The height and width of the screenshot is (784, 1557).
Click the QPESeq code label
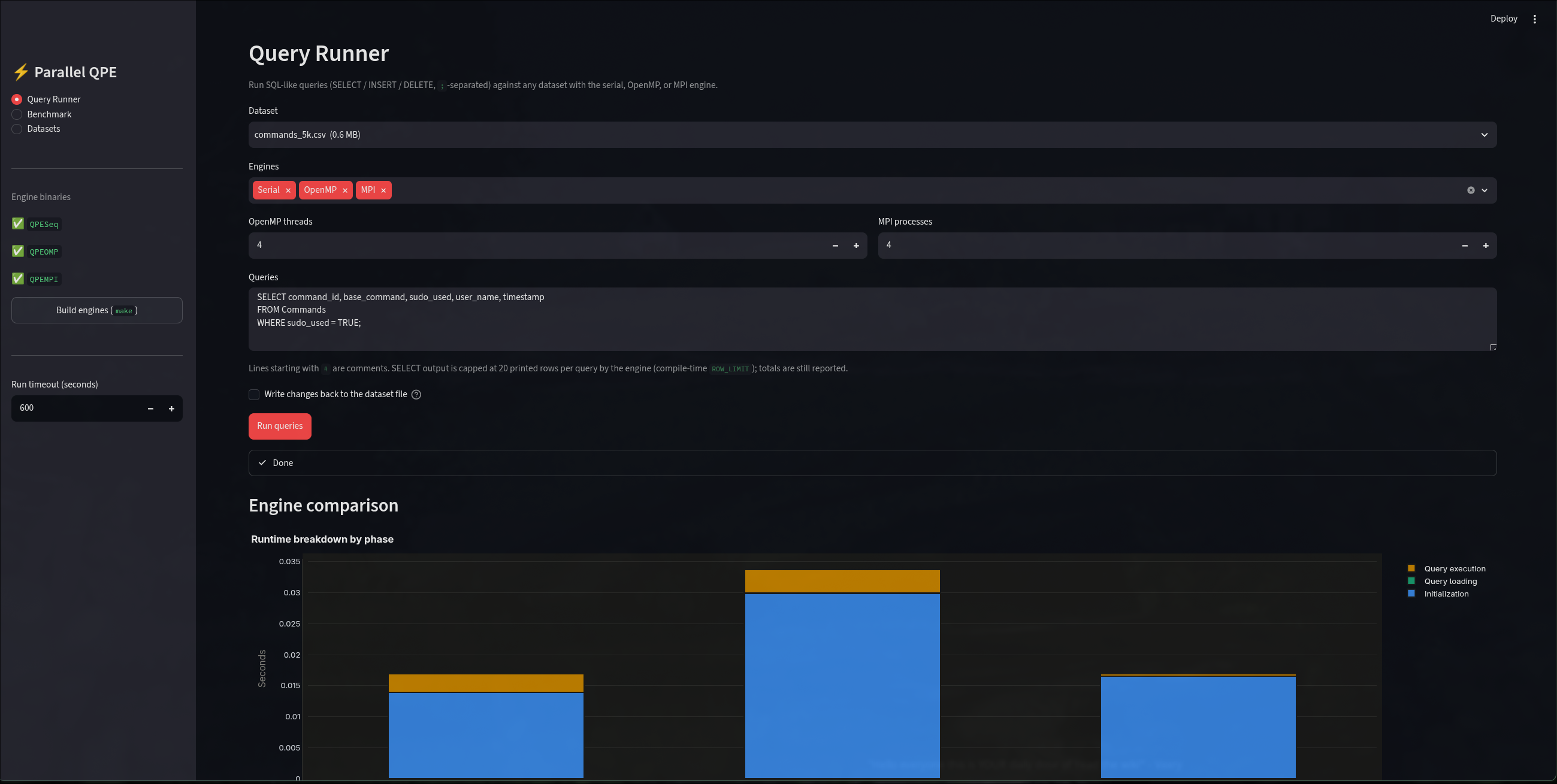pyautogui.click(x=44, y=224)
